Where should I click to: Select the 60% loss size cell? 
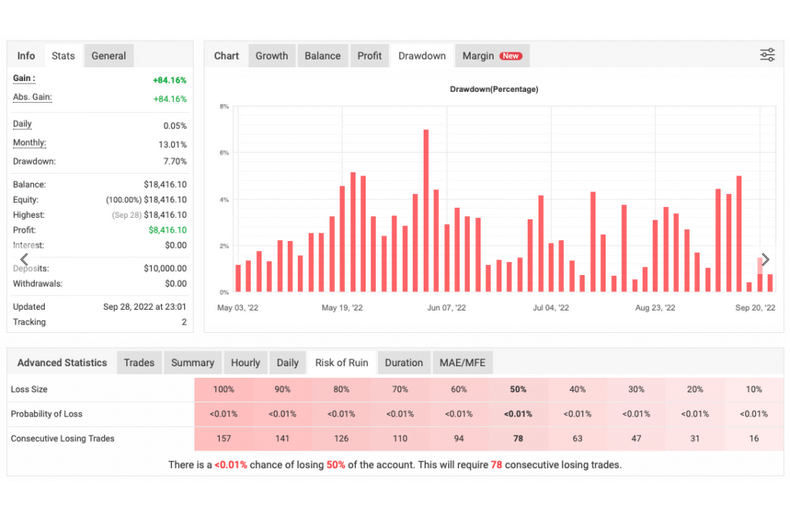458,389
